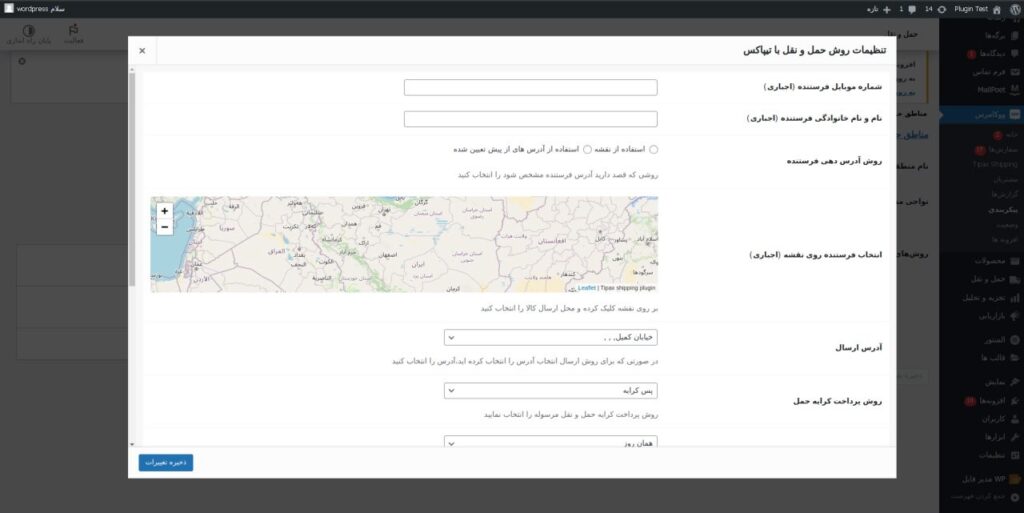Viewport: 1024px width, 513px height.
Task: Open products icon in sidebar
Action: pos(1014,261)
